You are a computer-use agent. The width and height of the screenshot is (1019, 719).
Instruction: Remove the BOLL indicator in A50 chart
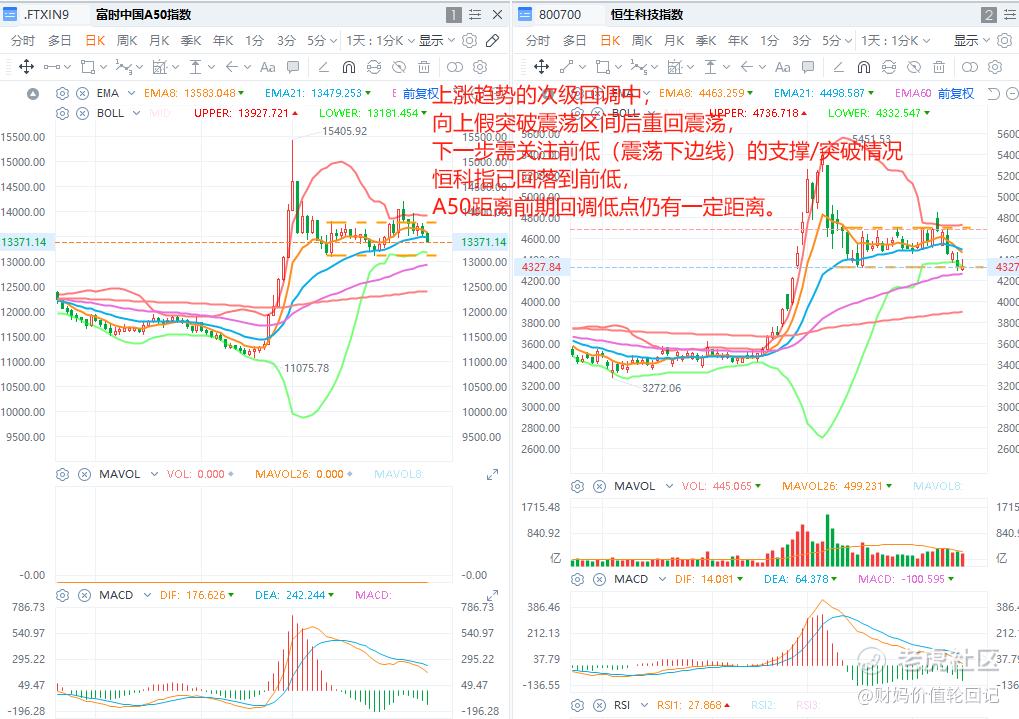coord(83,113)
